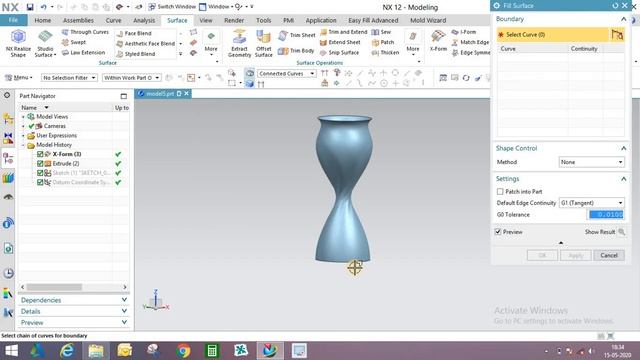The width and height of the screenshot is (640, 360).
Task: Open Connected Curves dropdown
Action: click(287, 74)
